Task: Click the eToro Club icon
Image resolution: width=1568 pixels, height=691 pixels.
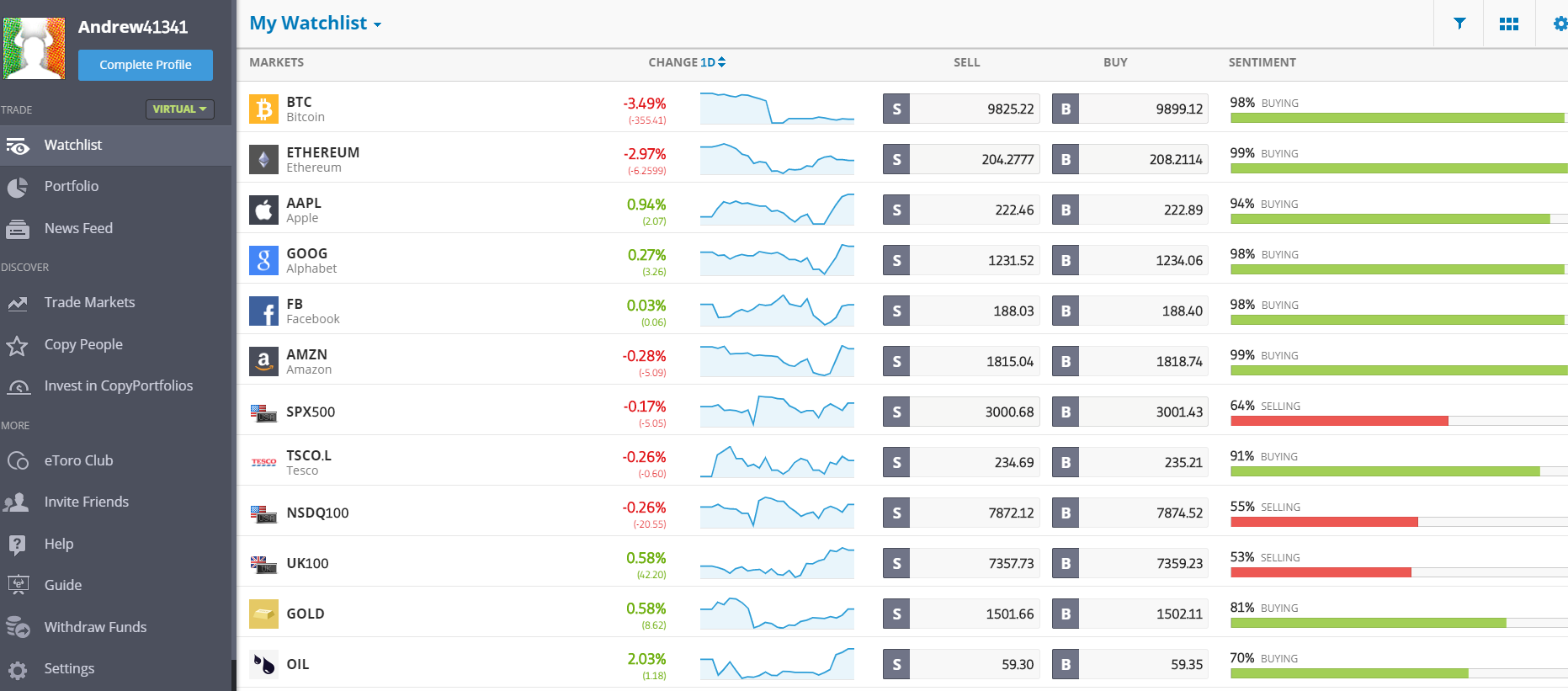Action: pos(18,460)
